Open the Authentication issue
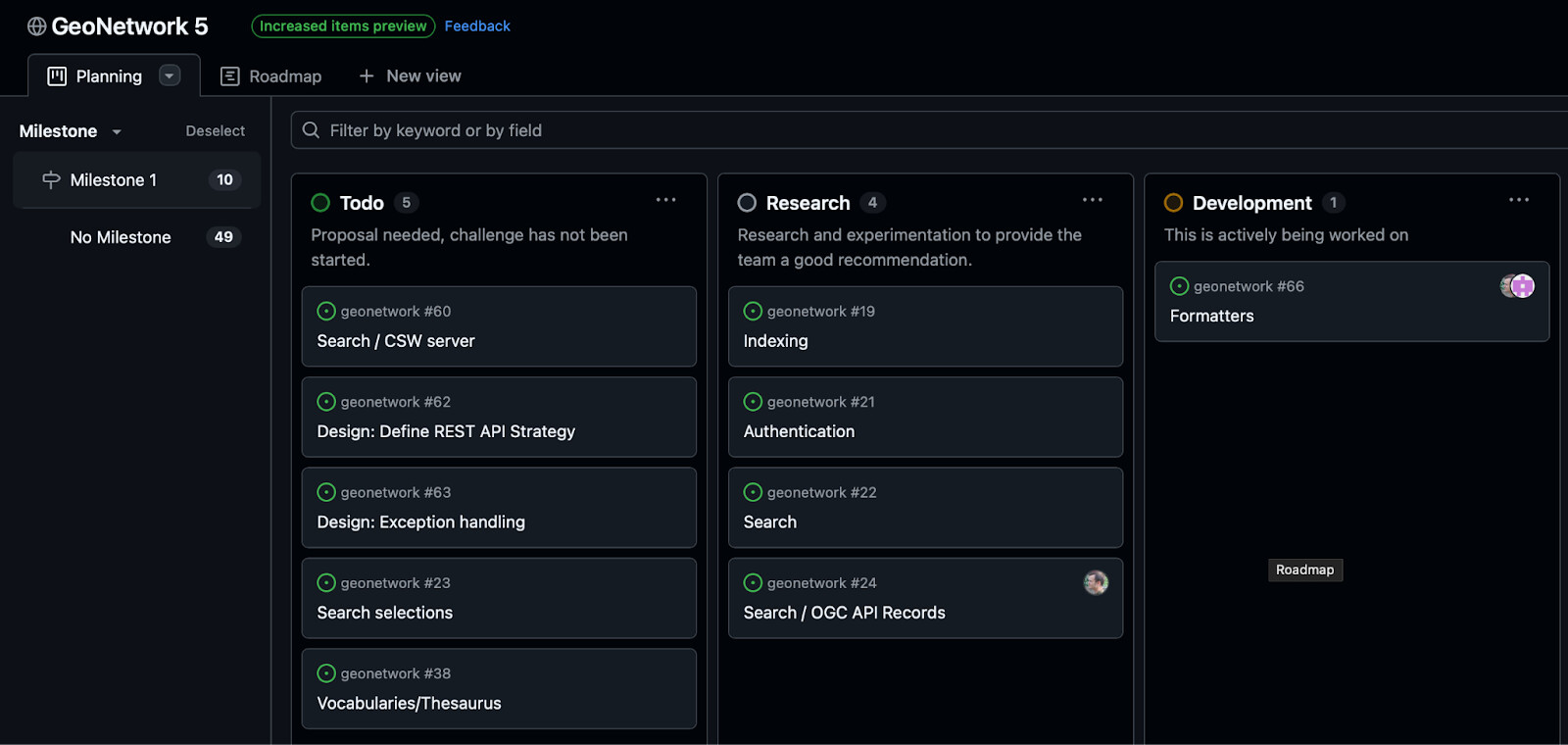The image size is (1568, 745). coord(799,431)
